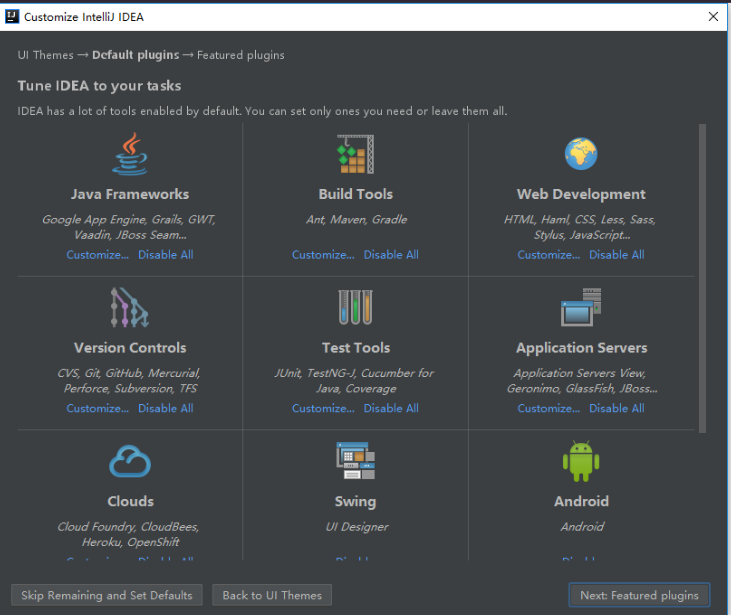Click 'UI Designer' description under Swing
Screen dimensions: 731x615
357,526
